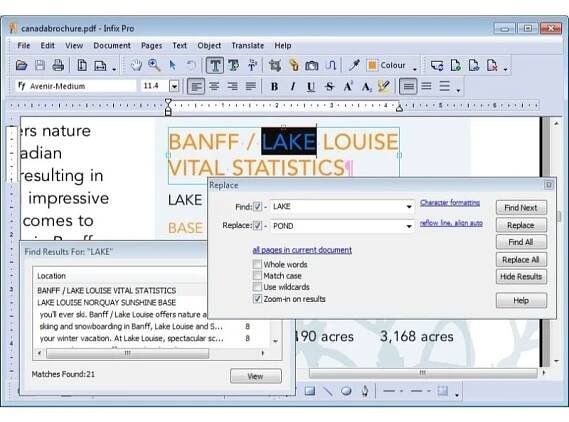Open the Character formatting link
The width and height of the screenshot is (569, 422).
(450, 202)
